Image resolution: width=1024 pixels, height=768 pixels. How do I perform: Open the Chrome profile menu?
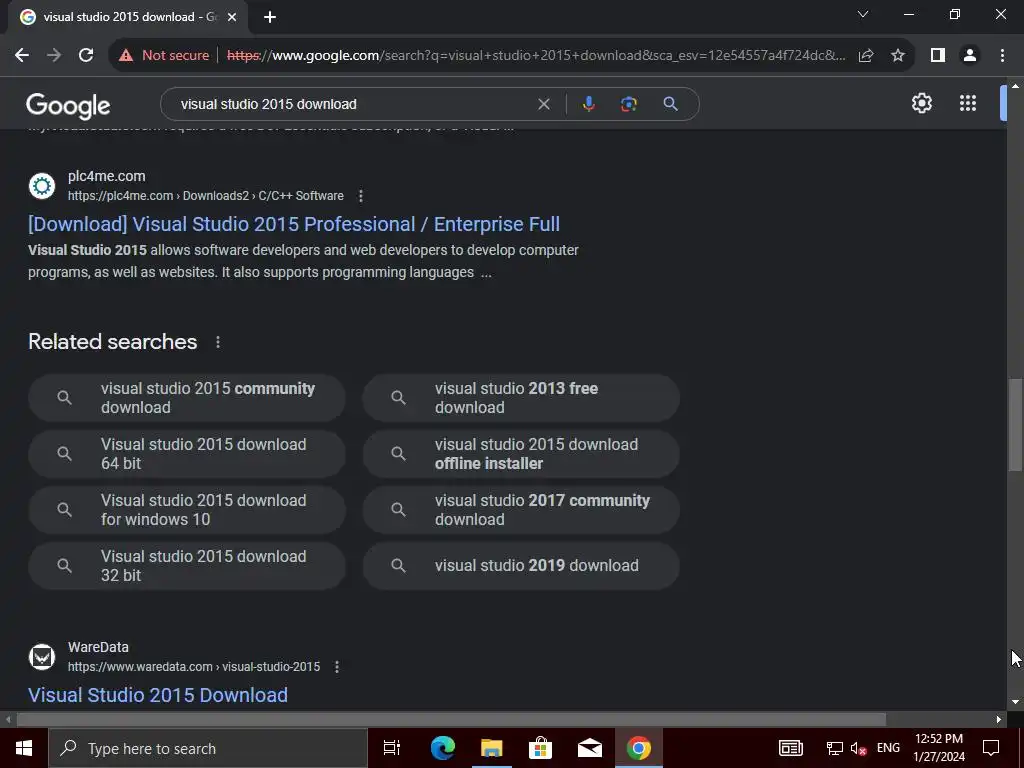tap(970, 56)
